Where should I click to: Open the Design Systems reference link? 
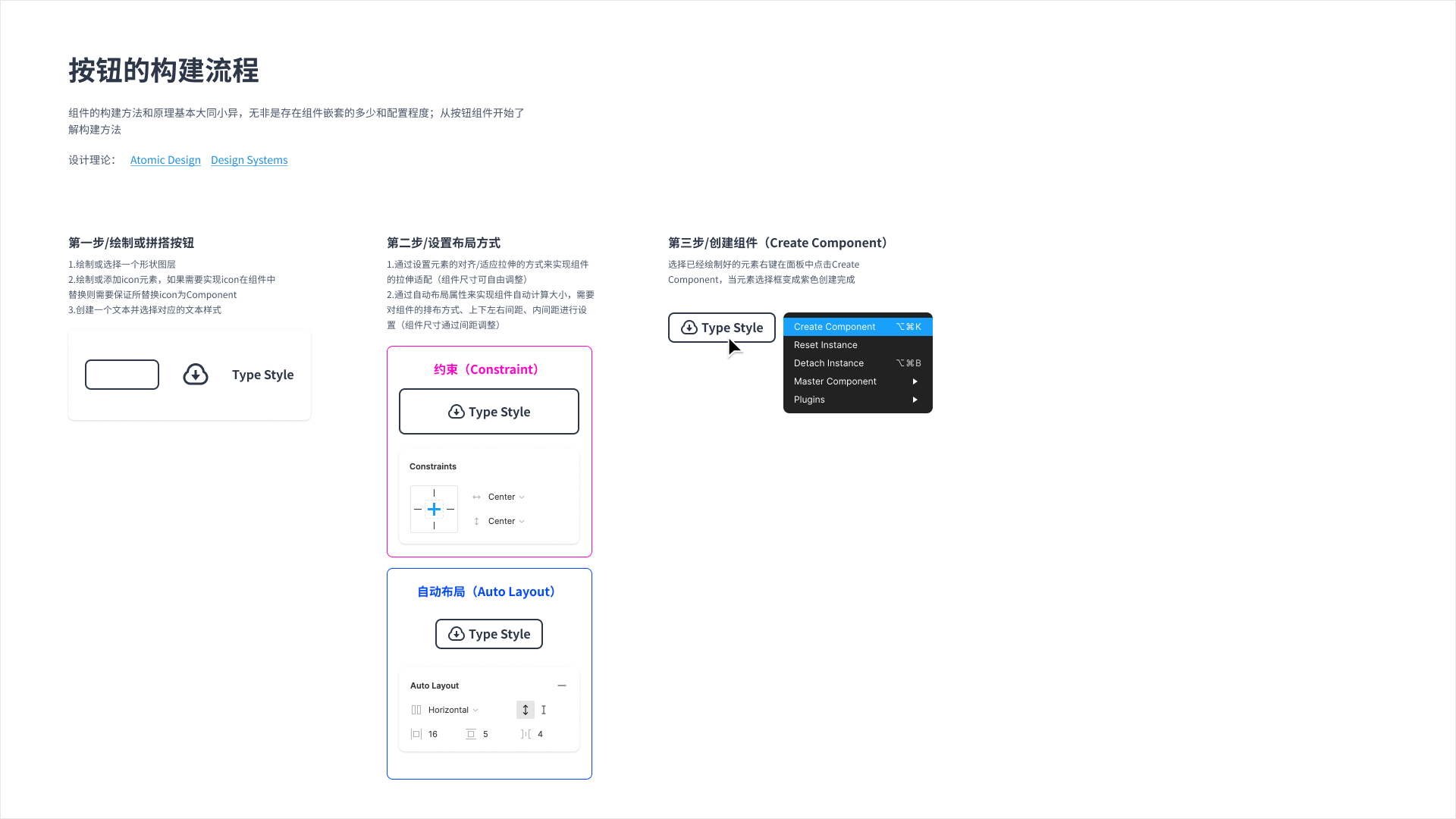[x=249, y=160]
